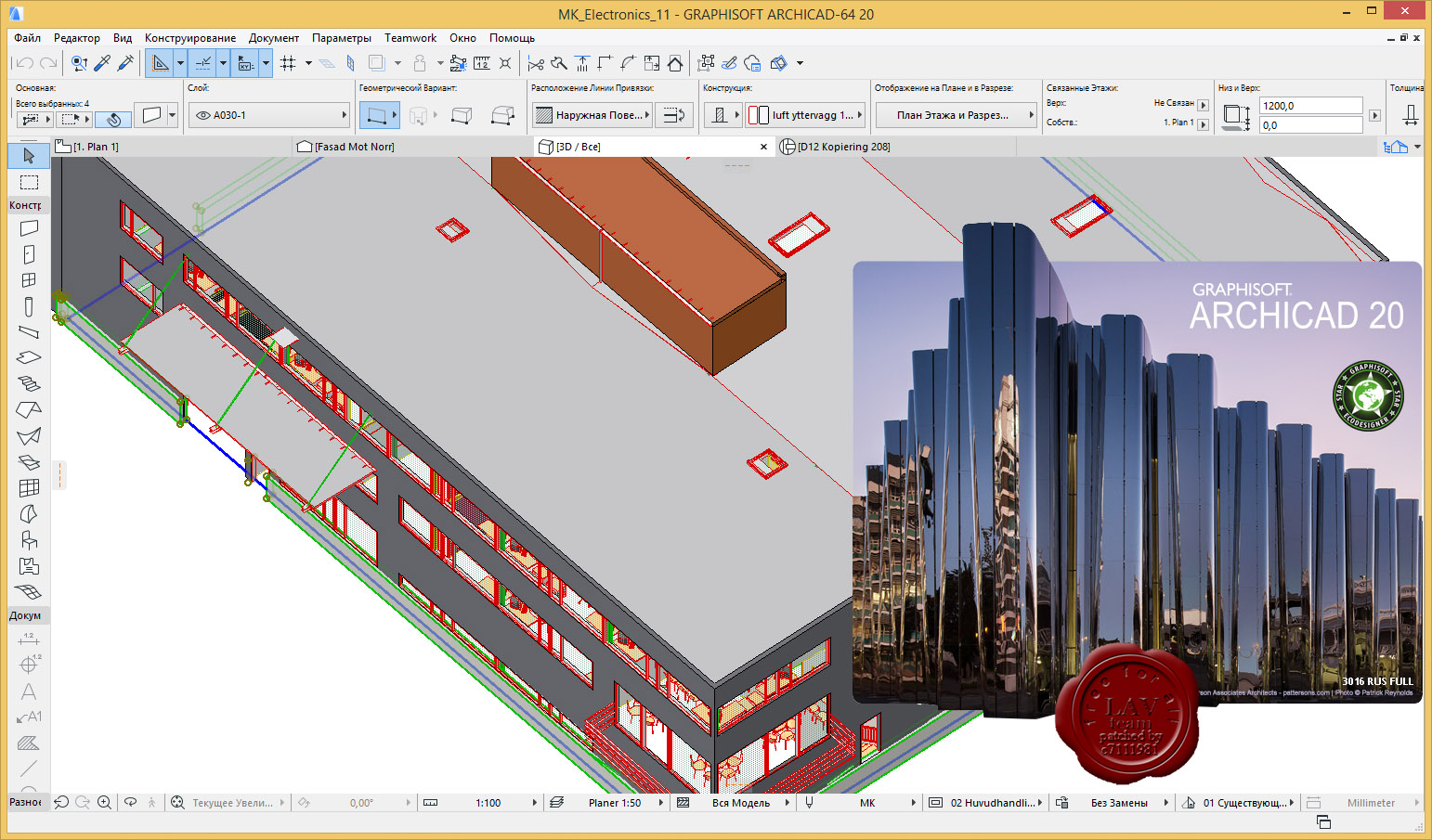Image resolution: width=1432 pixels, height=840 pixels.
Task: Click the Inject Parameters syringe icon
Action: (125, 63)
